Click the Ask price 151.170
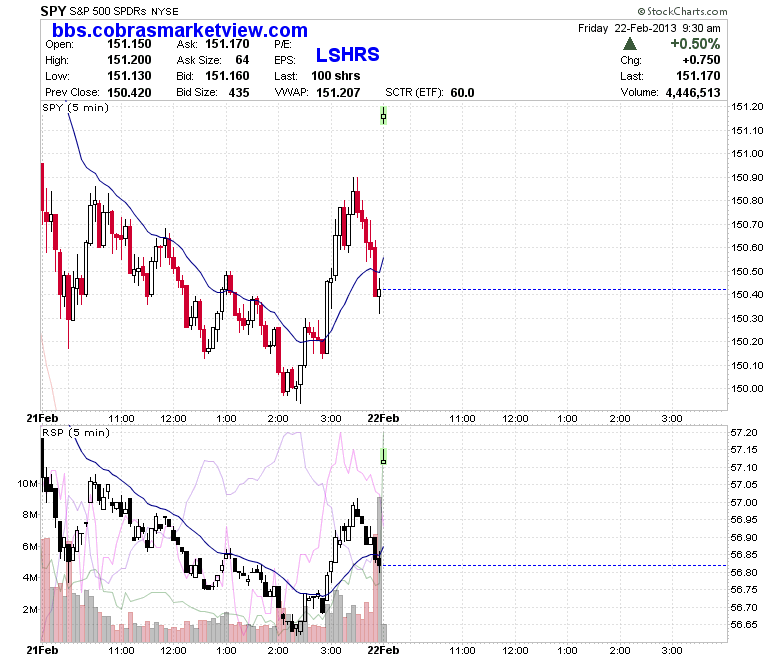The image size is (780, 659). (227, 44)
